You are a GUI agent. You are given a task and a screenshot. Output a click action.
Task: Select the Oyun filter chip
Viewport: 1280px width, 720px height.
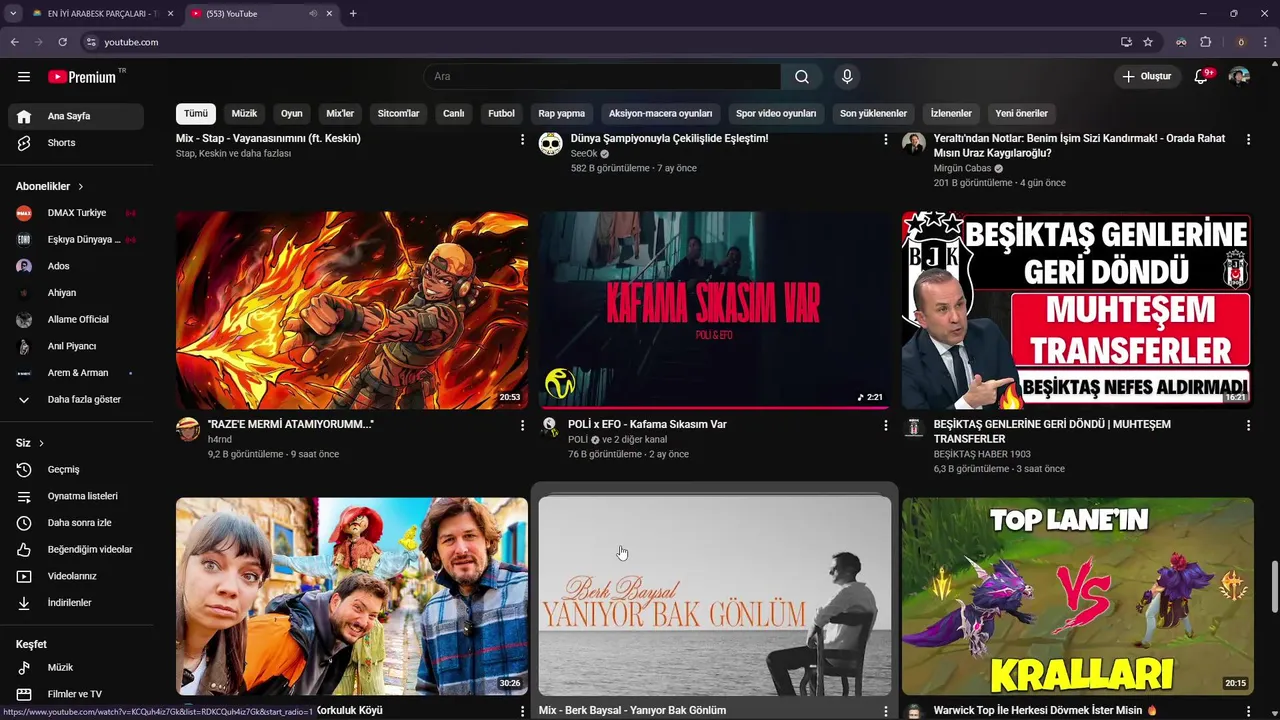tap(291, 113)
